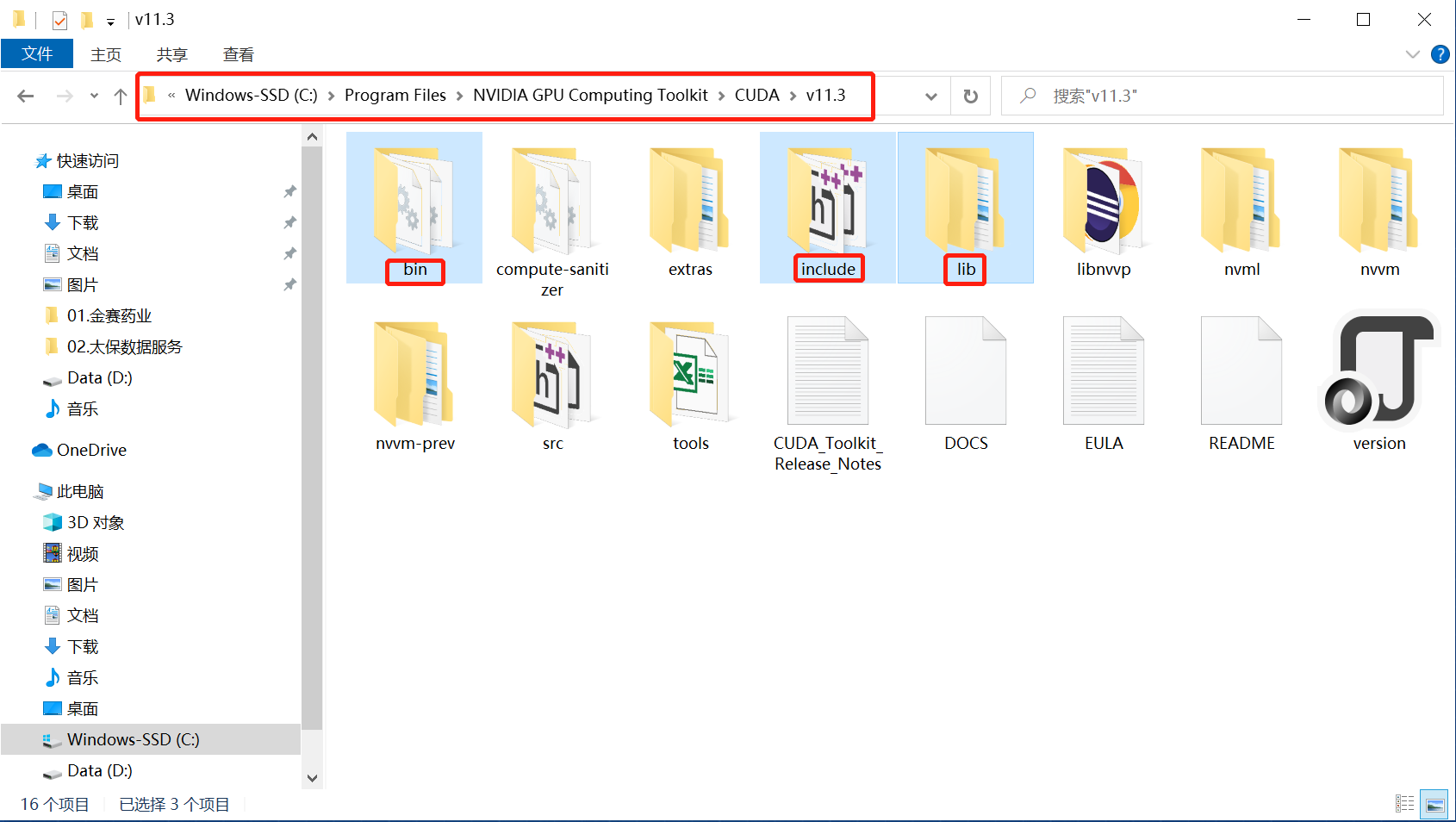Open the compute-sanitizer folder icon
Screen dimensions: 1456x822
click(552, 201)
